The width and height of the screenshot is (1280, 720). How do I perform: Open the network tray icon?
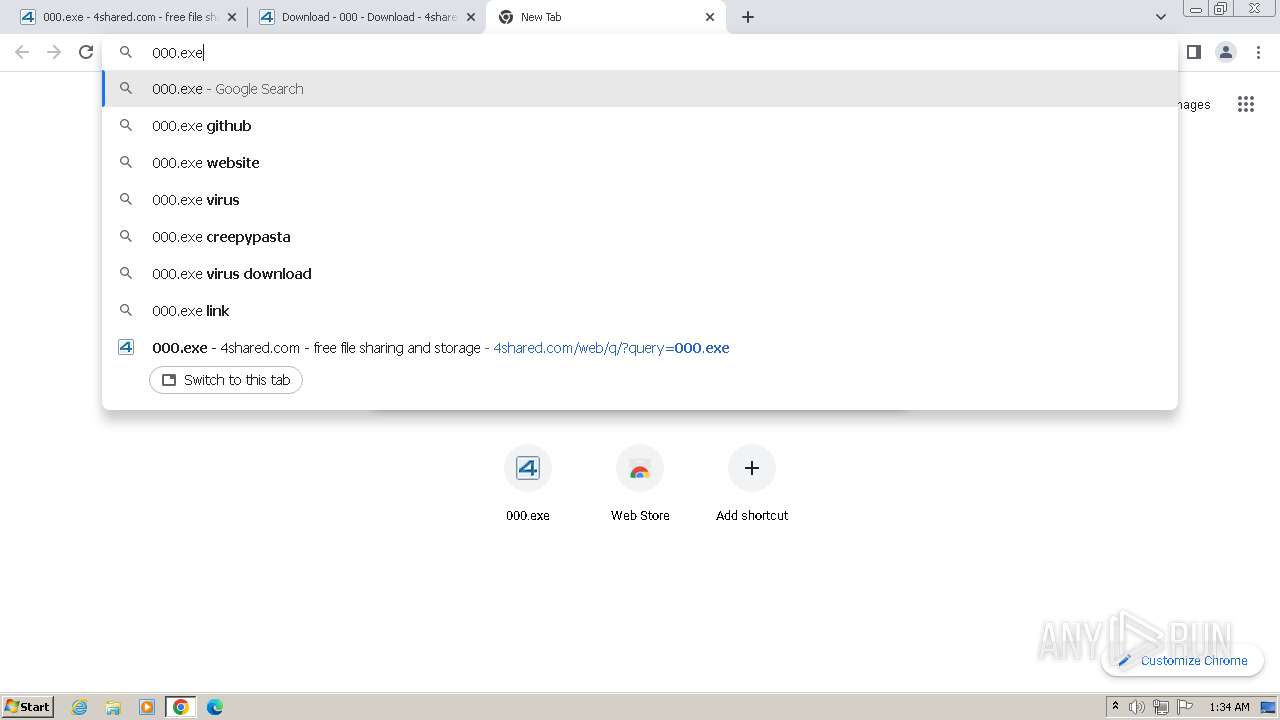pyautogui.click(x=1161, y=707)
